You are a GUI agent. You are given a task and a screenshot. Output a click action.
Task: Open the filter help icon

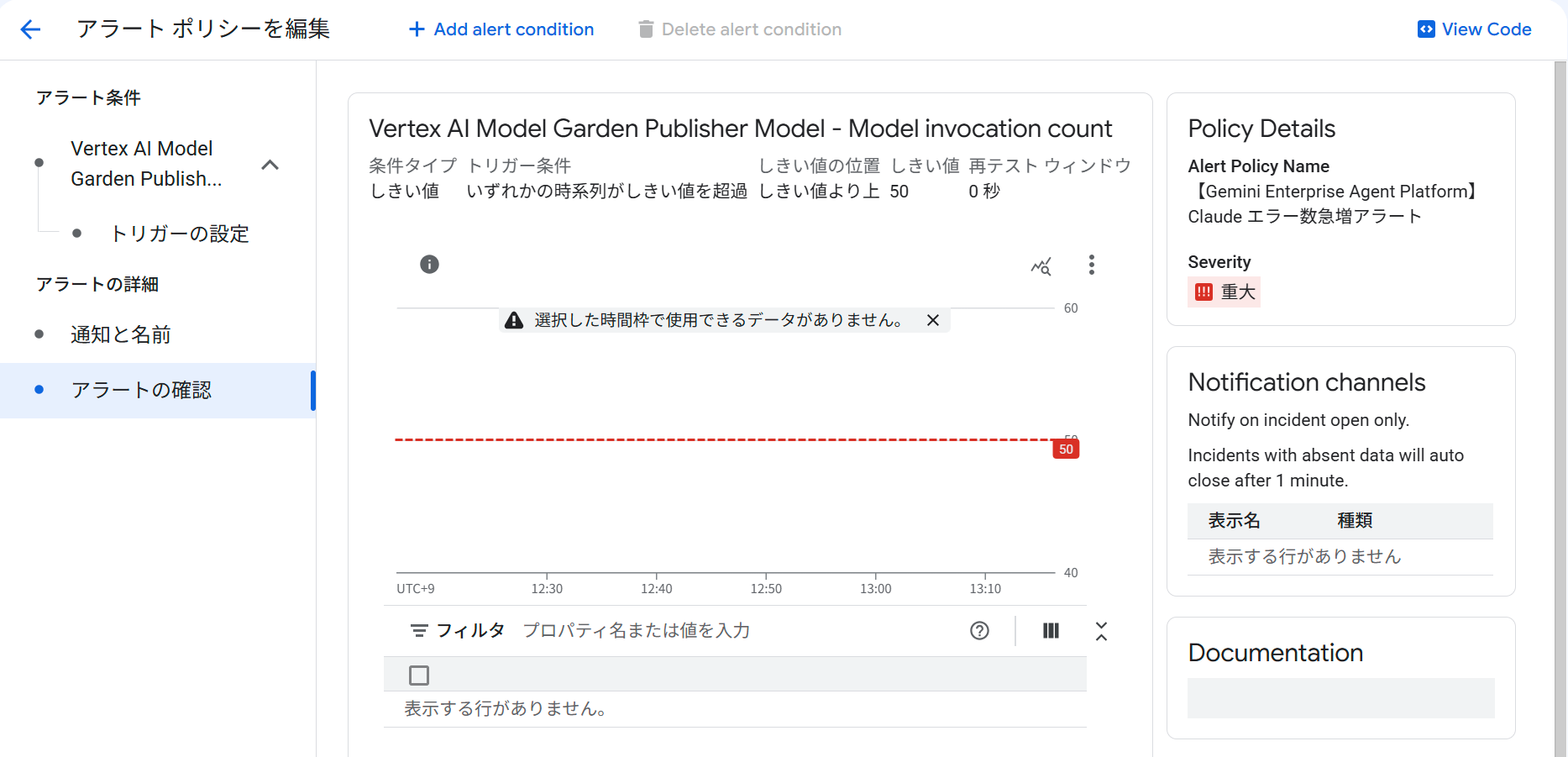(979, 631)
